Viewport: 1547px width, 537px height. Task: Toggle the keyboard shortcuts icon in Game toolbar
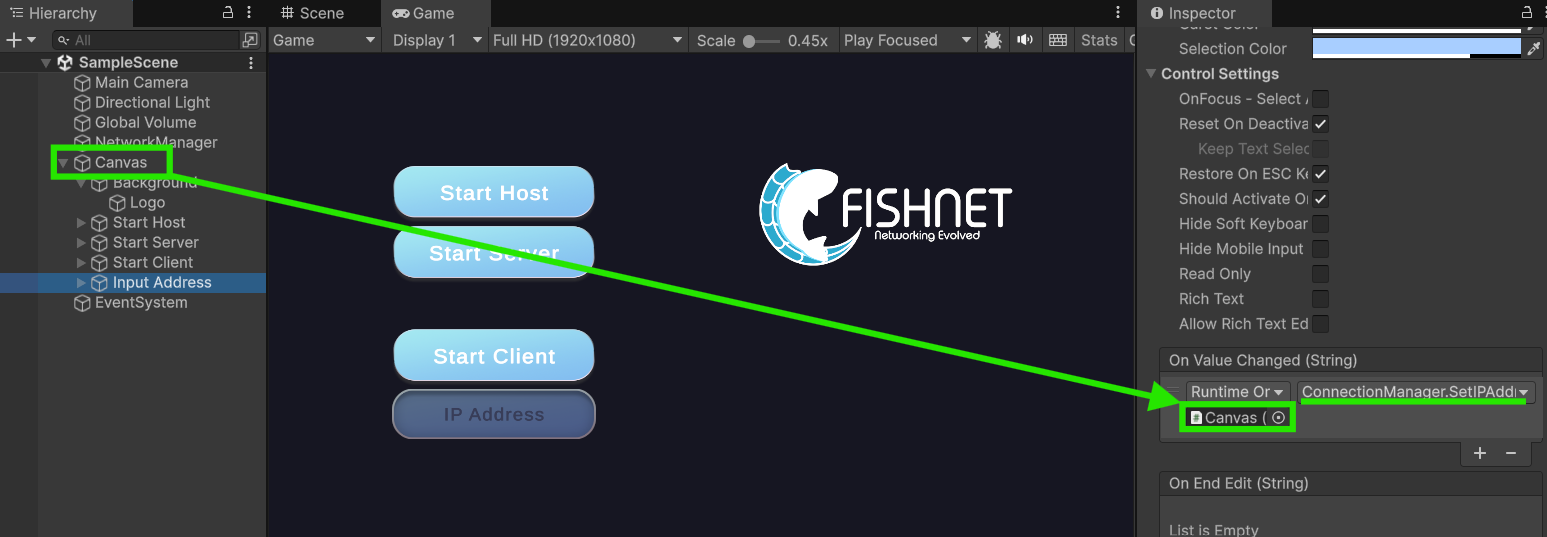coord(1057,40)
